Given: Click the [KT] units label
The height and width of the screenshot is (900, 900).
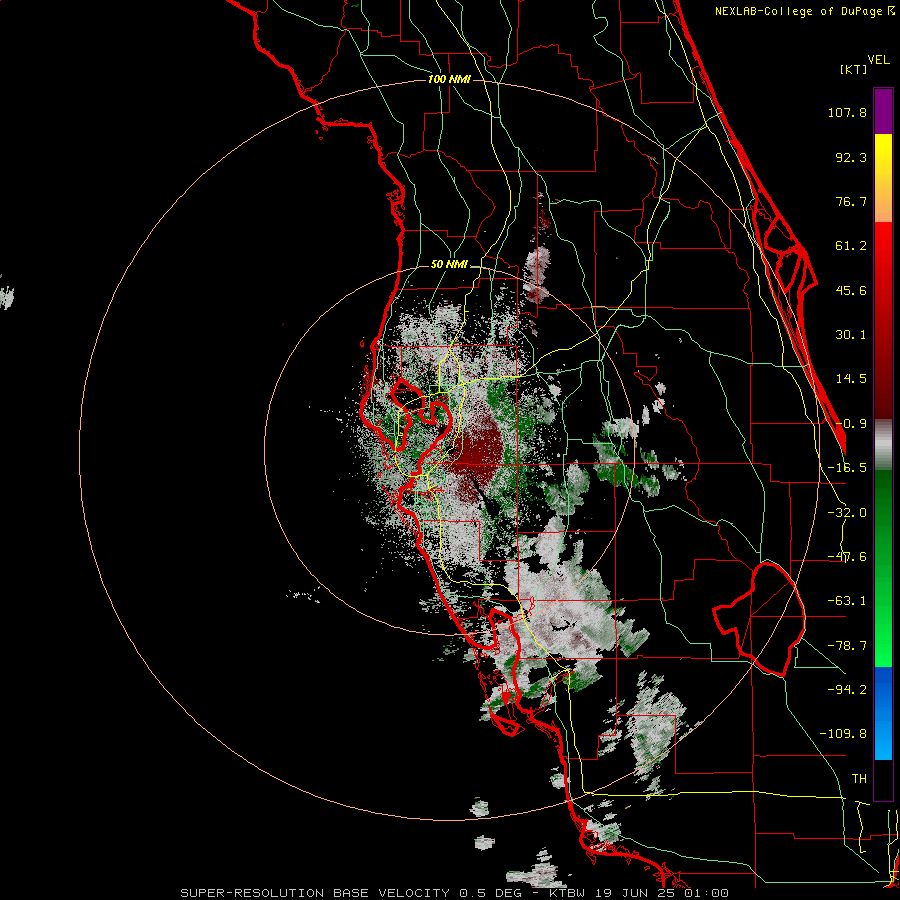Looking at the screenshot, I should click(x=854, y=69).
